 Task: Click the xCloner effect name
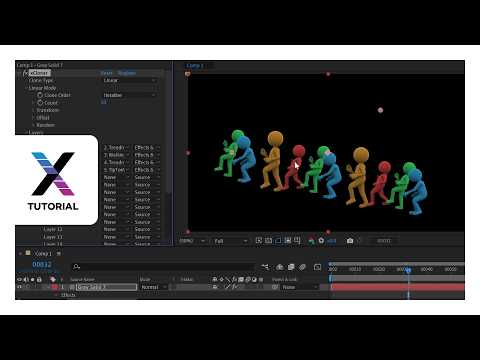tap(39, 73)
